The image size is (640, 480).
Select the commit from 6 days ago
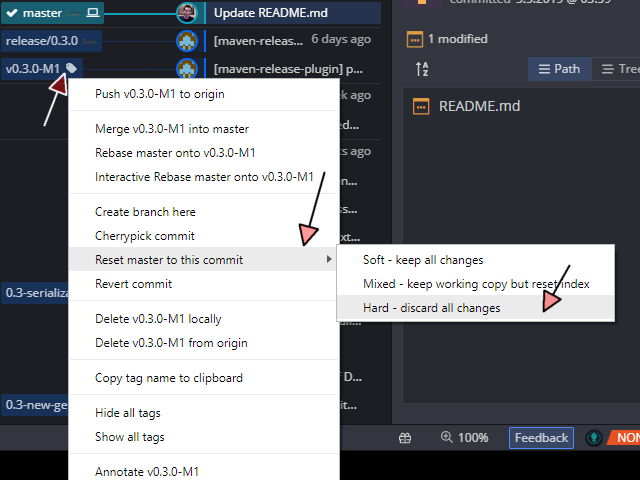293,40
